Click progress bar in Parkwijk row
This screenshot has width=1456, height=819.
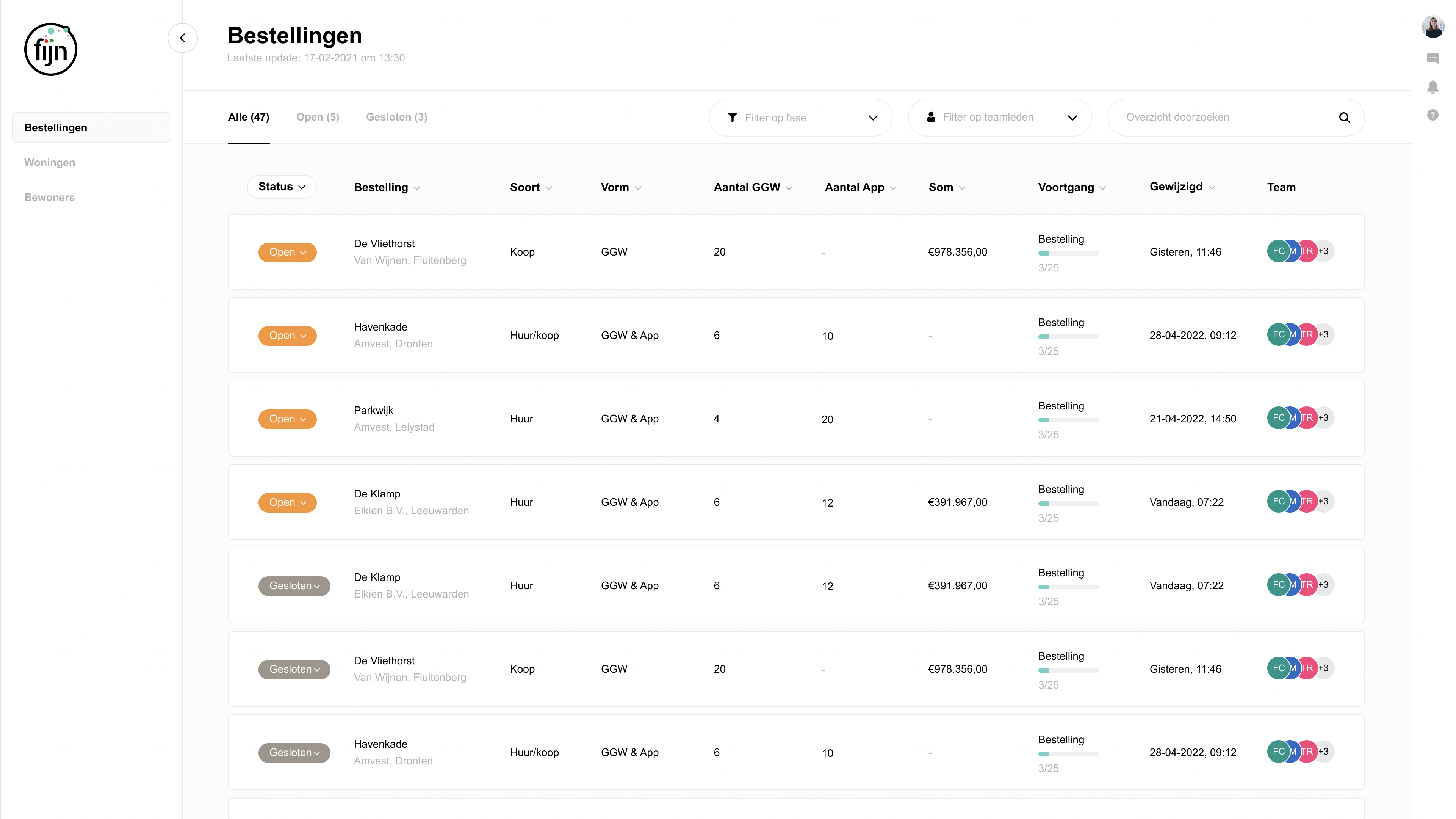click(1068, 420)
